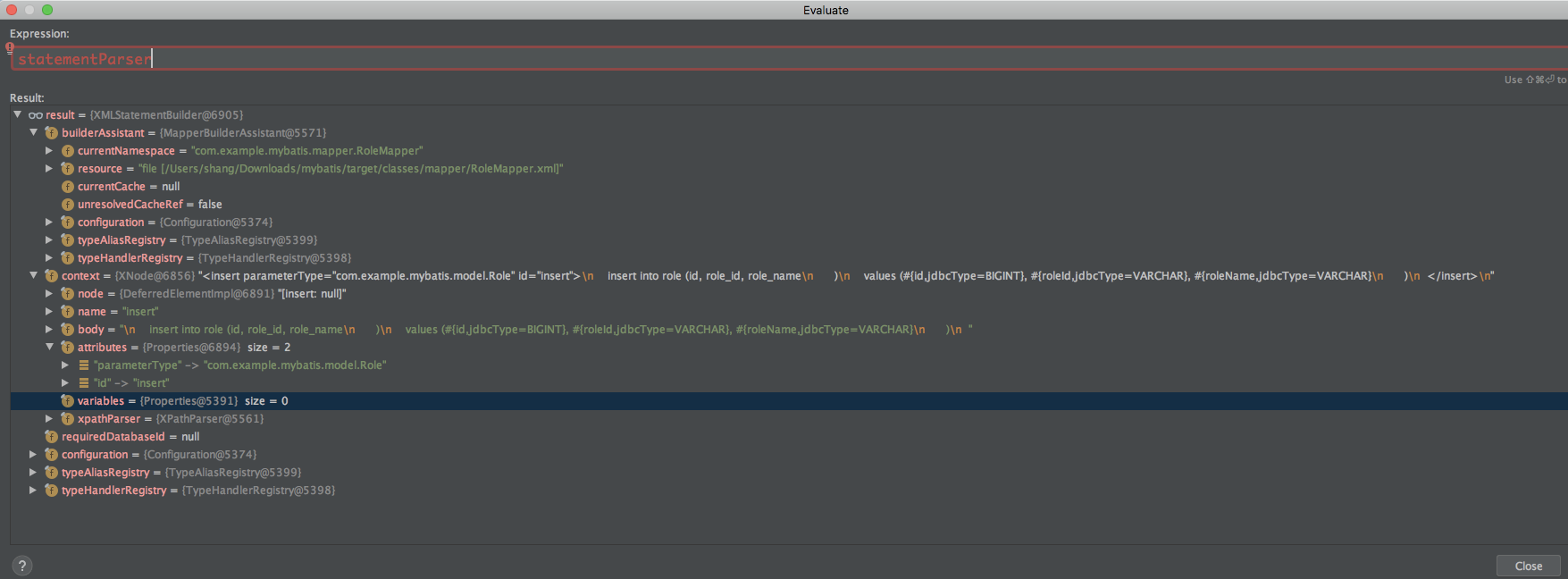This screenshot has height=579, width=1568.
Task: Click the error bulb icon near expression field
Action: [x=10, y=49]
